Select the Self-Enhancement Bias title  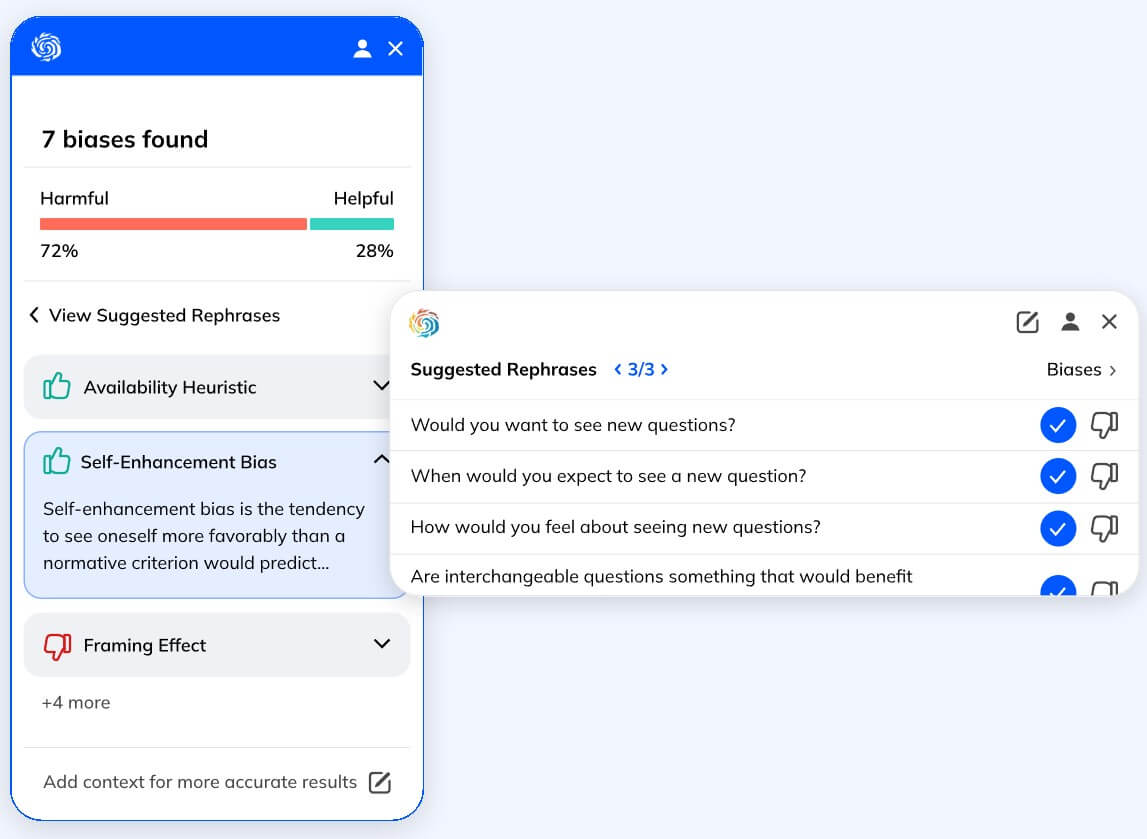pos(178,462)
